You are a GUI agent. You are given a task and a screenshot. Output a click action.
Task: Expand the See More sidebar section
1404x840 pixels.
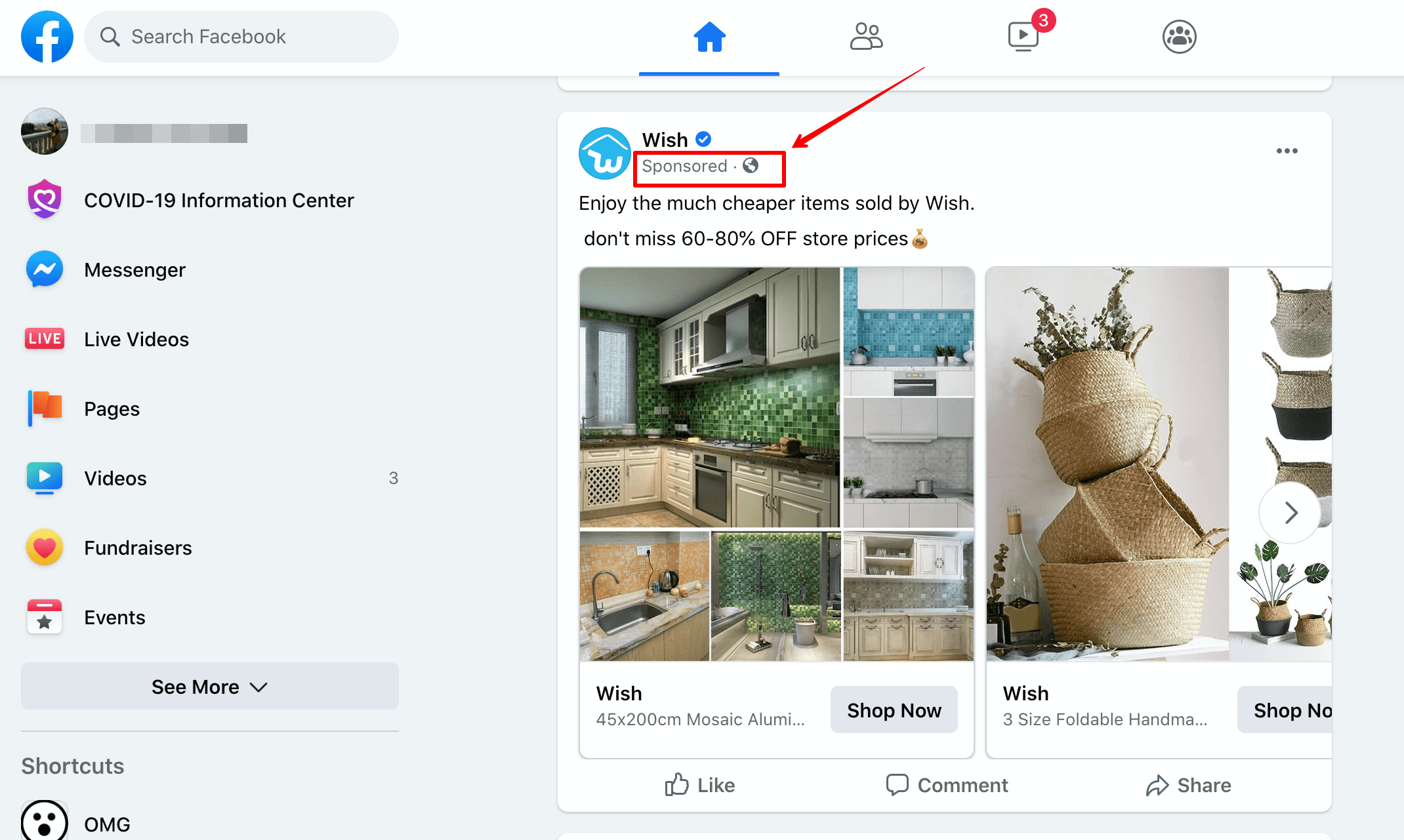coord(210,687)
